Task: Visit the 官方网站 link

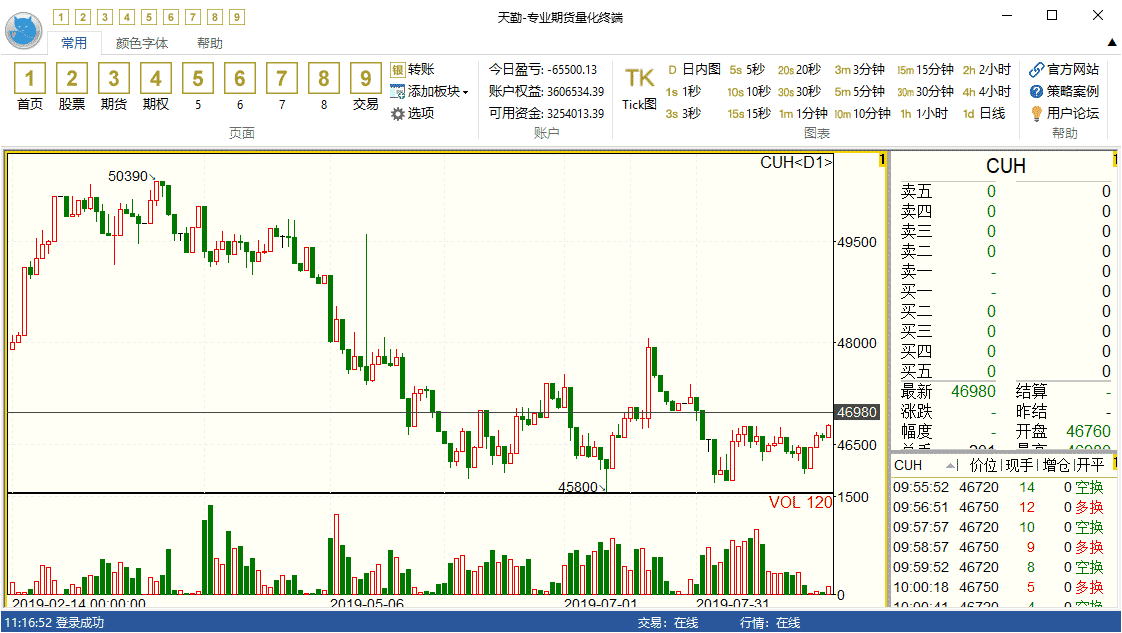Action: click(x=1064, y=69)
